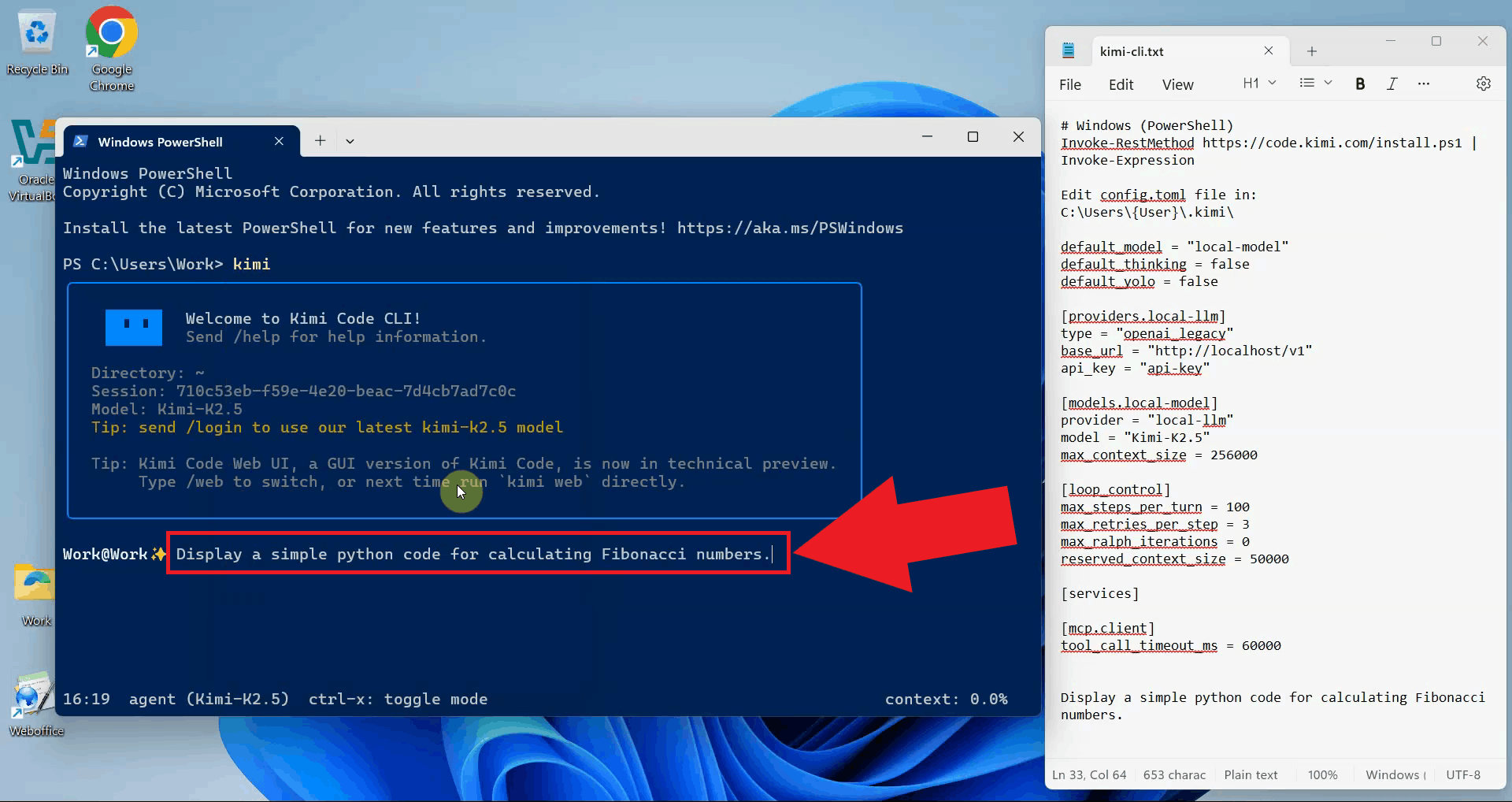Open the Work folder on desktop
This screenshot has width=1512, height=802.
(35, 592)
